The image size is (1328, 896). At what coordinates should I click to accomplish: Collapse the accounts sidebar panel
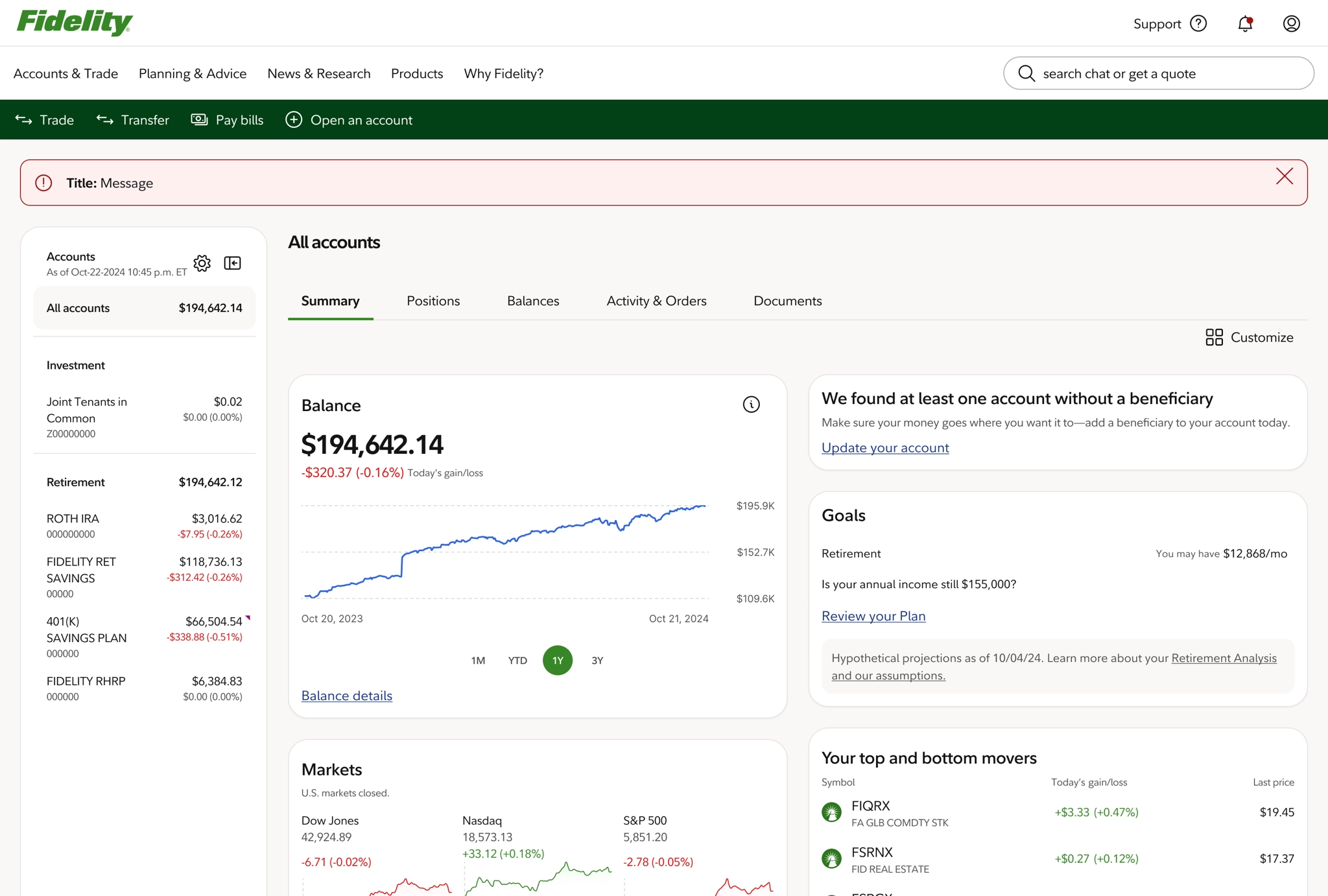click(x=231, y=263)
